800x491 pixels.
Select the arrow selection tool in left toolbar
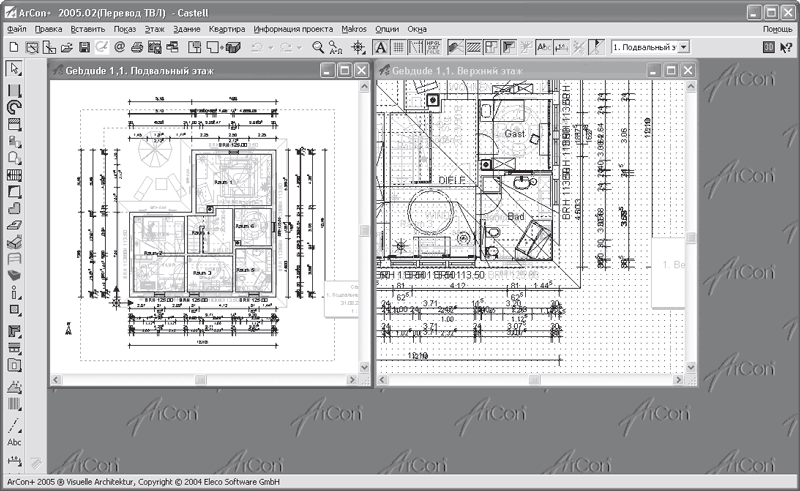[14, 69]
